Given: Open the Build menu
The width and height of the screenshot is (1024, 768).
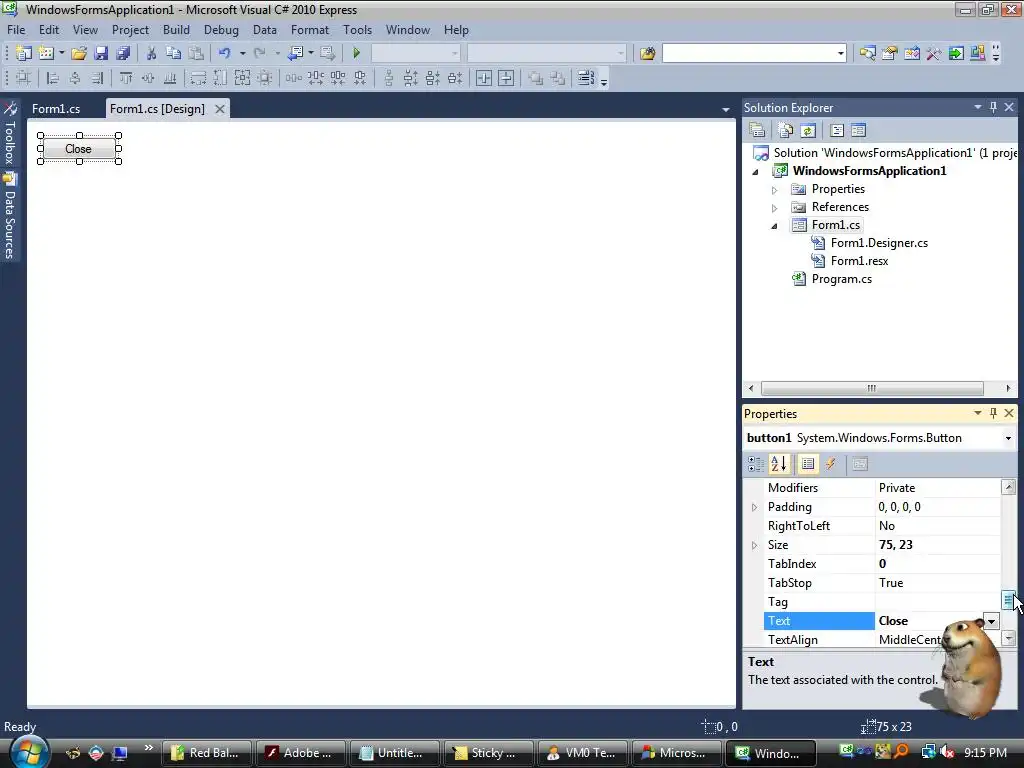Looking at the screenshot, I should [176, 30].
